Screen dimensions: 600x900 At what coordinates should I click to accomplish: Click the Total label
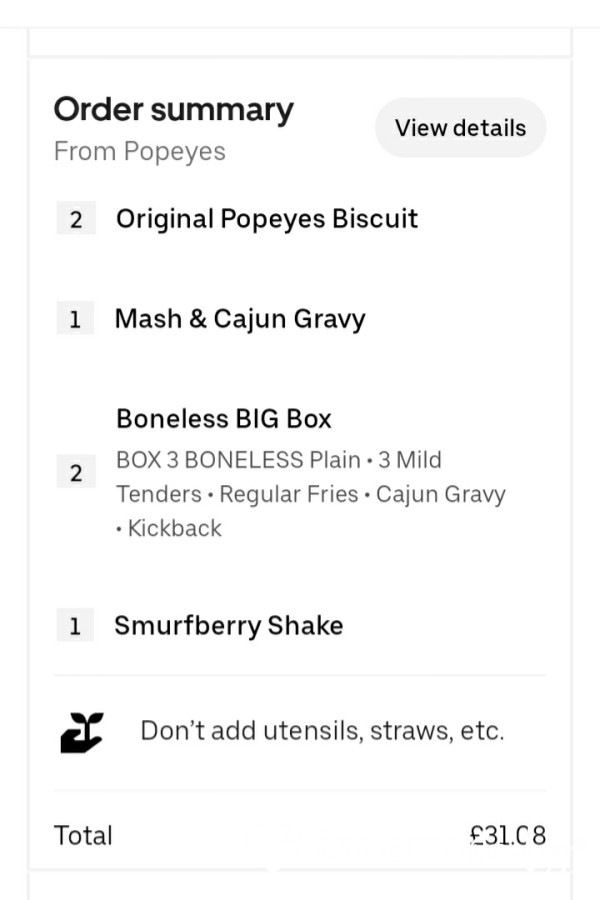tap(83, 835)
